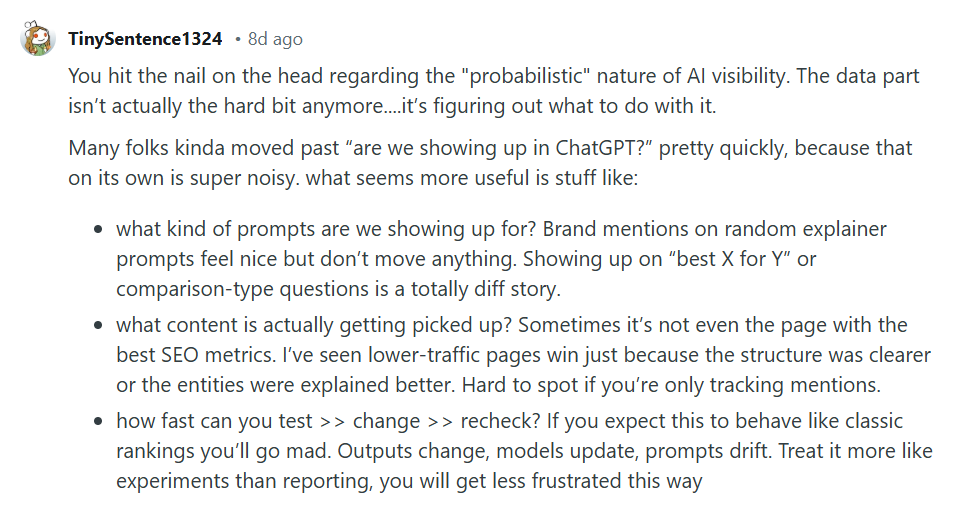Click the TinySentence1324 user avatar
The image size is (953, 509).
point(38,40)
